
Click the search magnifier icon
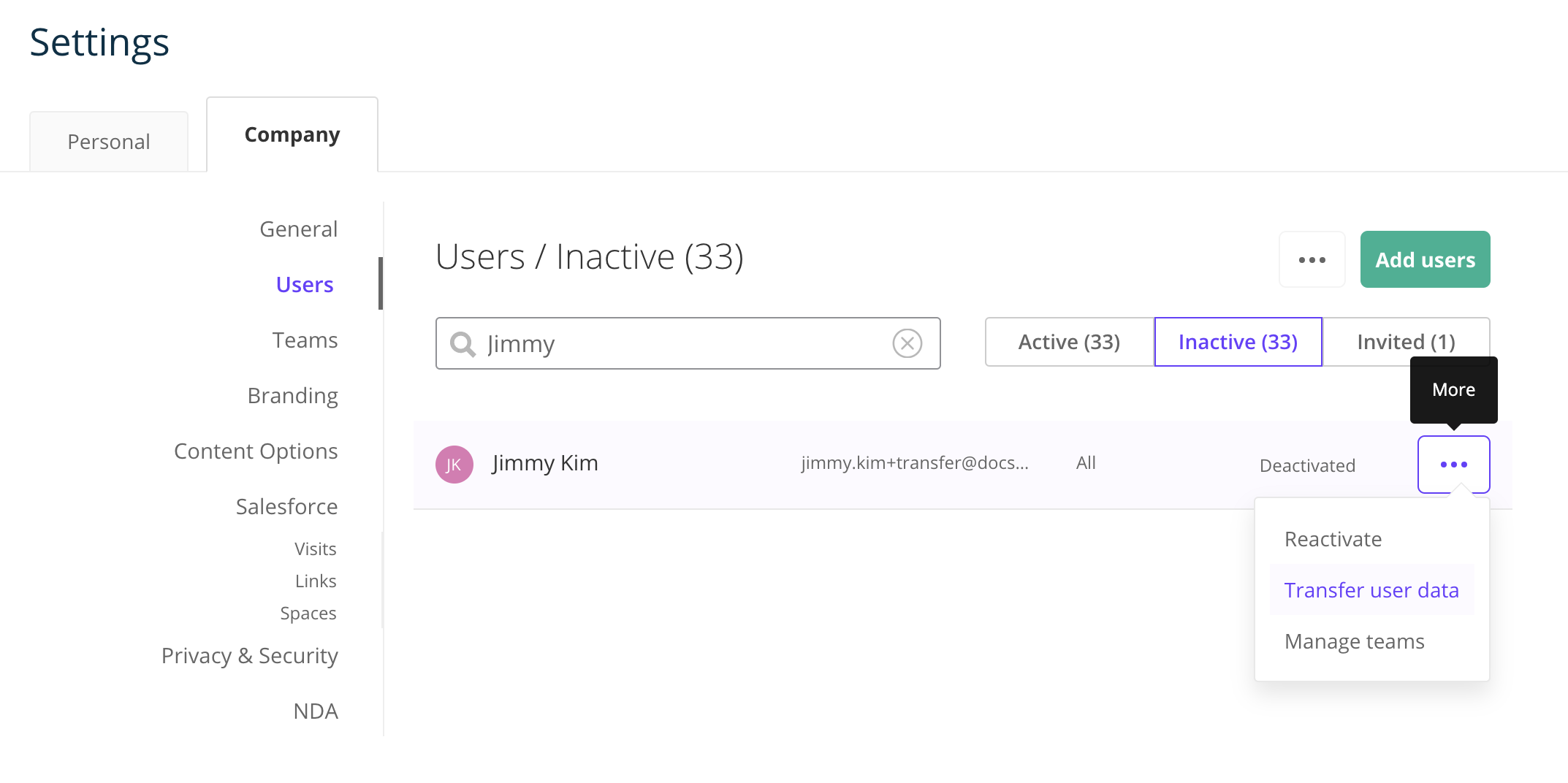[x=463, y=343]
